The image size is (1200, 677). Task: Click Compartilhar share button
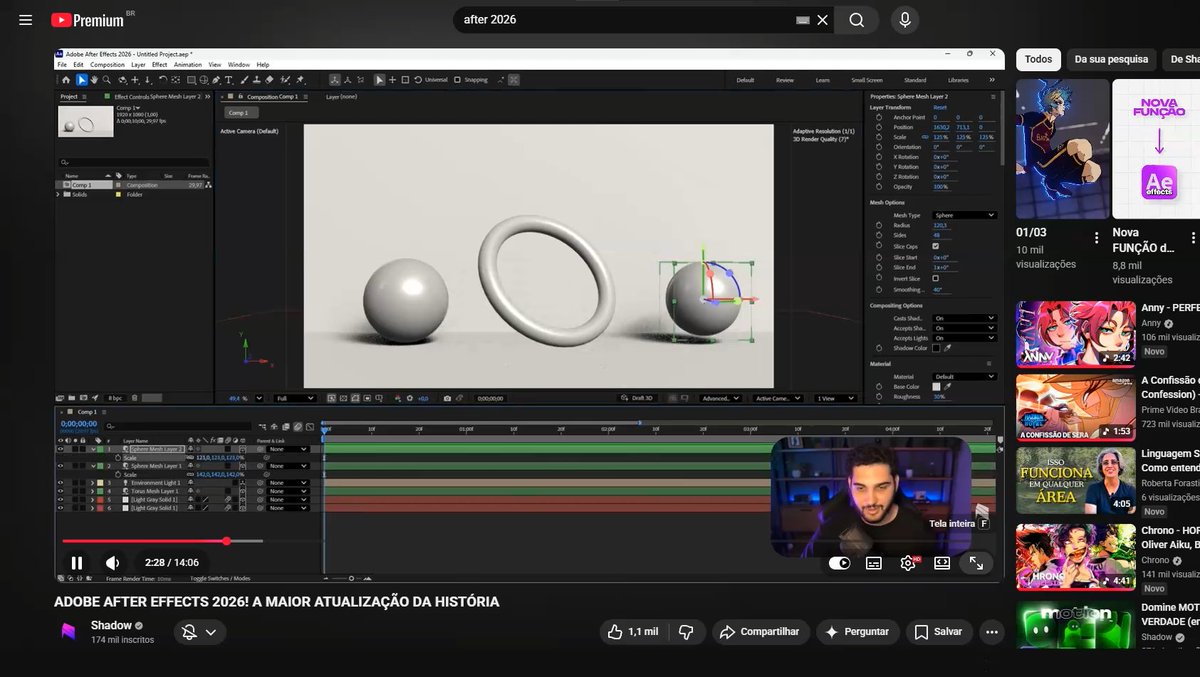[x=761, y=632]
